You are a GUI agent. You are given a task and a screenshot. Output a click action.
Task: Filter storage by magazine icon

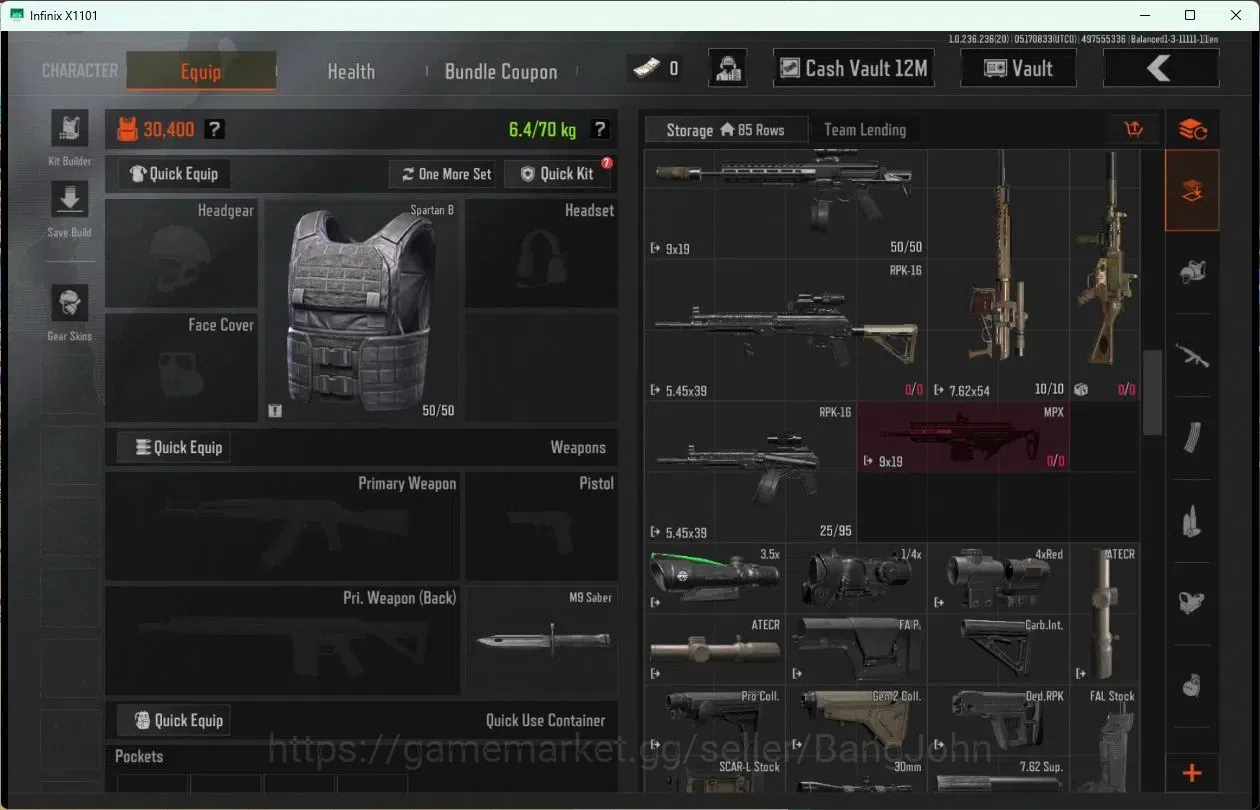point(1192,438)
